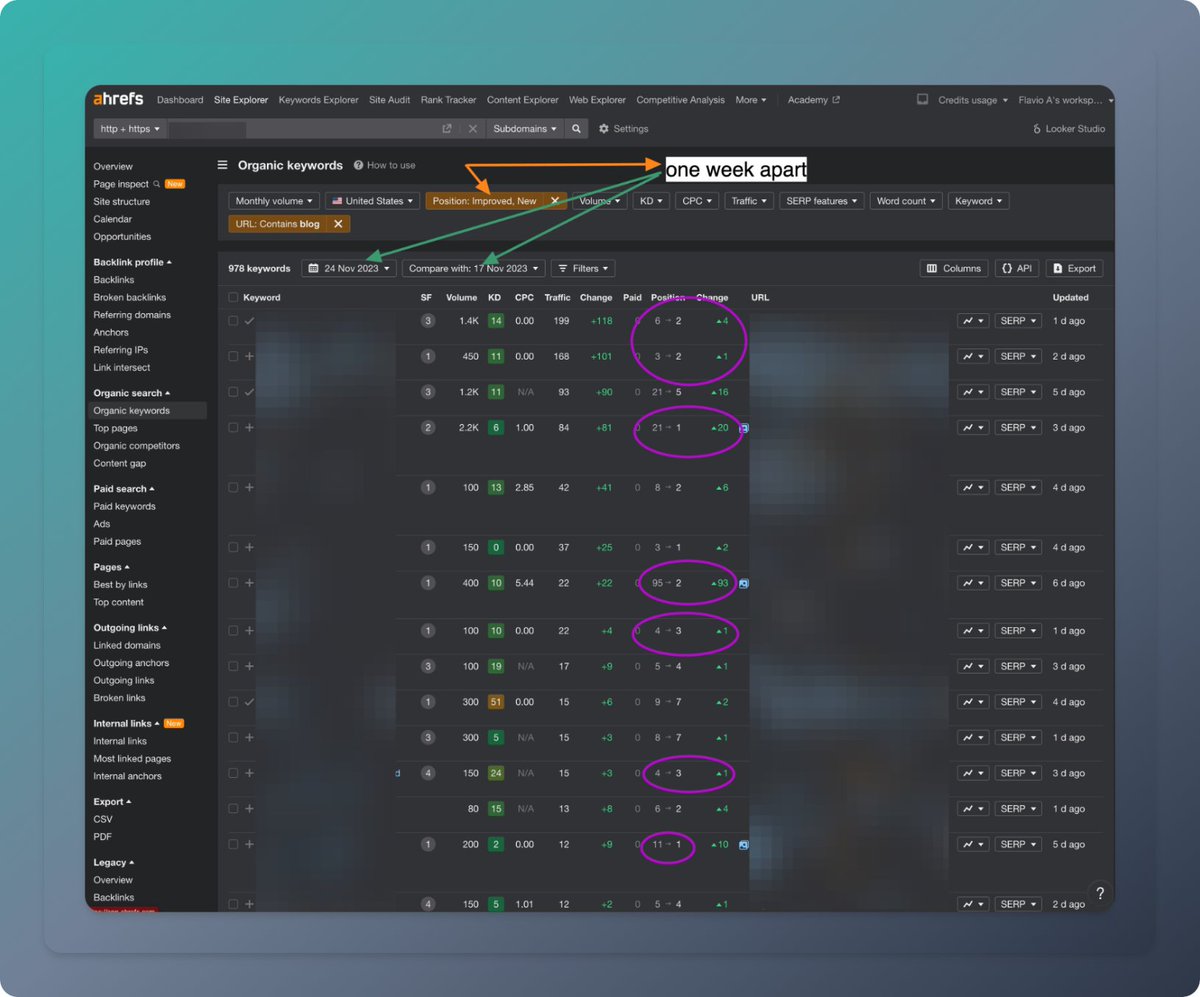Sort by the Updated column header
Viewport: 1200px width, 997px height.
click(x=1070, y=297)
